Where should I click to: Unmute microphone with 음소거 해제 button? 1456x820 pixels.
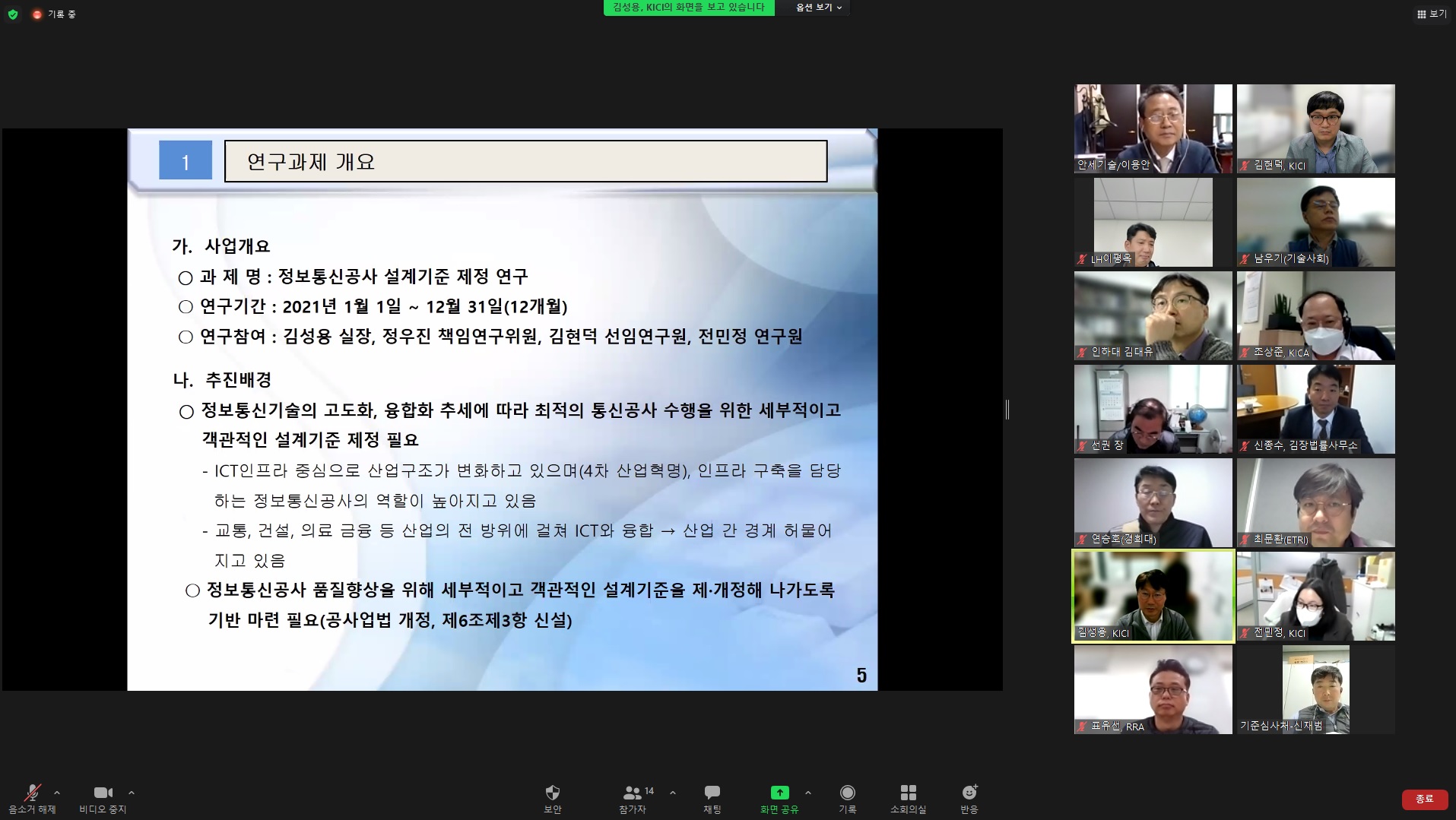point(32,798)
